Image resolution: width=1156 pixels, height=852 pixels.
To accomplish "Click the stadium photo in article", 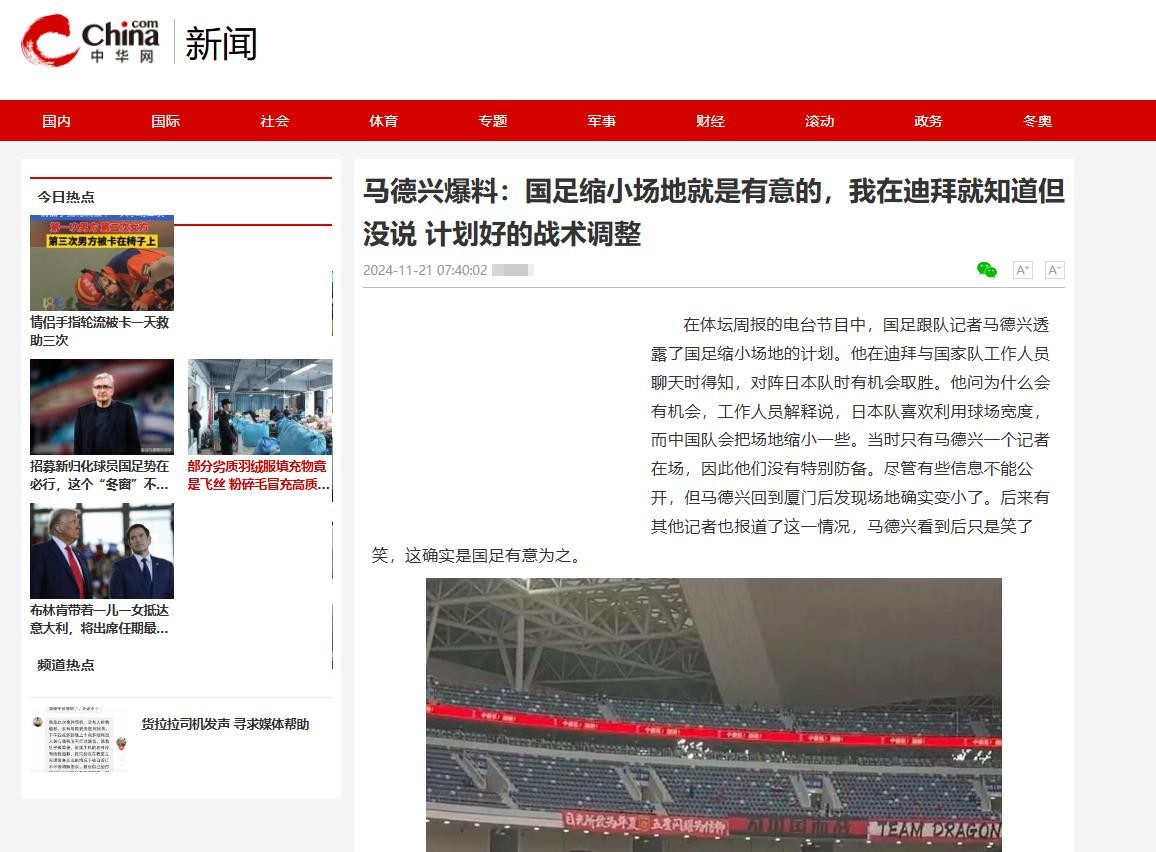I will [x=714, y=714].
